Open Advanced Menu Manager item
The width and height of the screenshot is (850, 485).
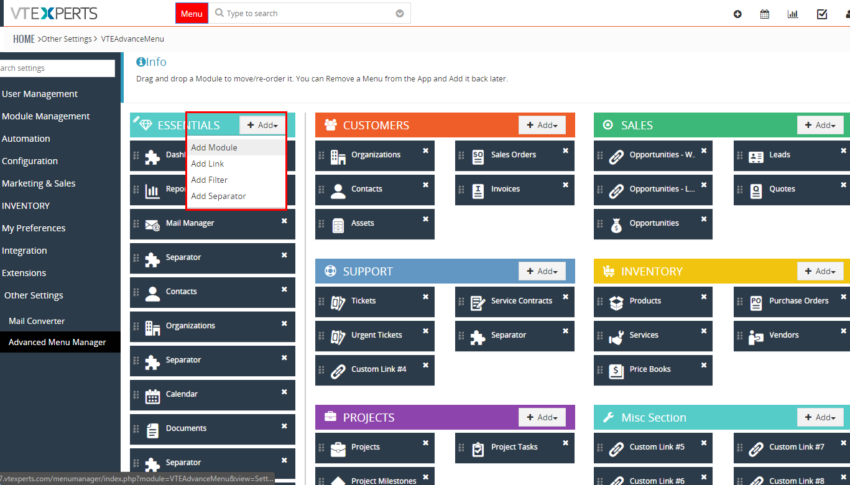coord(57,342)
